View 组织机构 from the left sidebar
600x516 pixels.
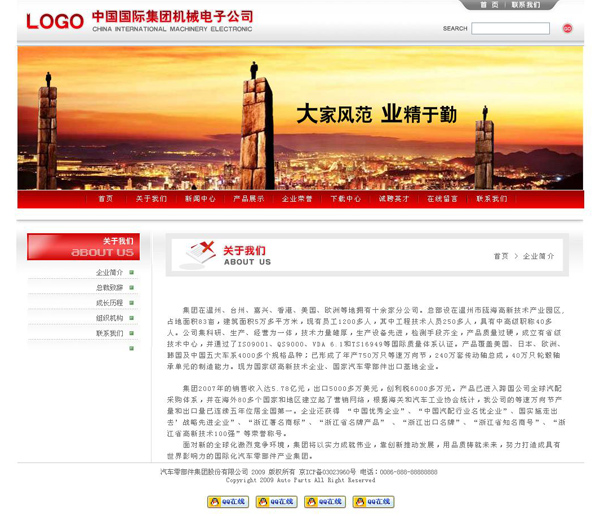coord(109,318)
